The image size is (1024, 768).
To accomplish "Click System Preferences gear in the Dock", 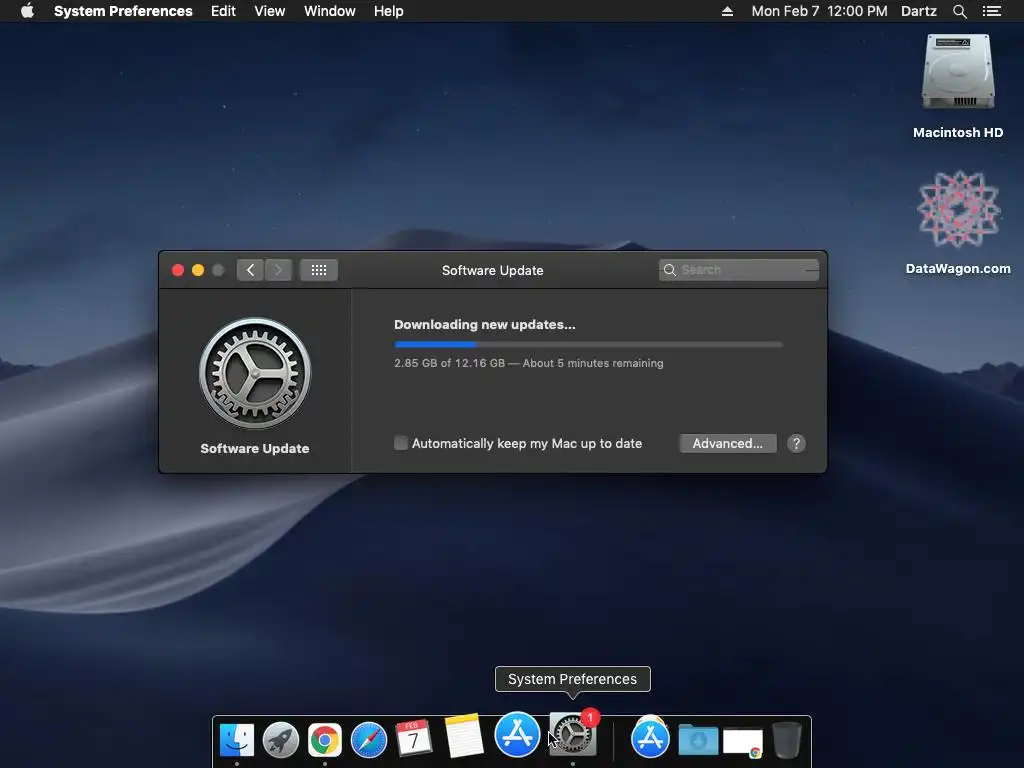I will [x=573, y=735].
